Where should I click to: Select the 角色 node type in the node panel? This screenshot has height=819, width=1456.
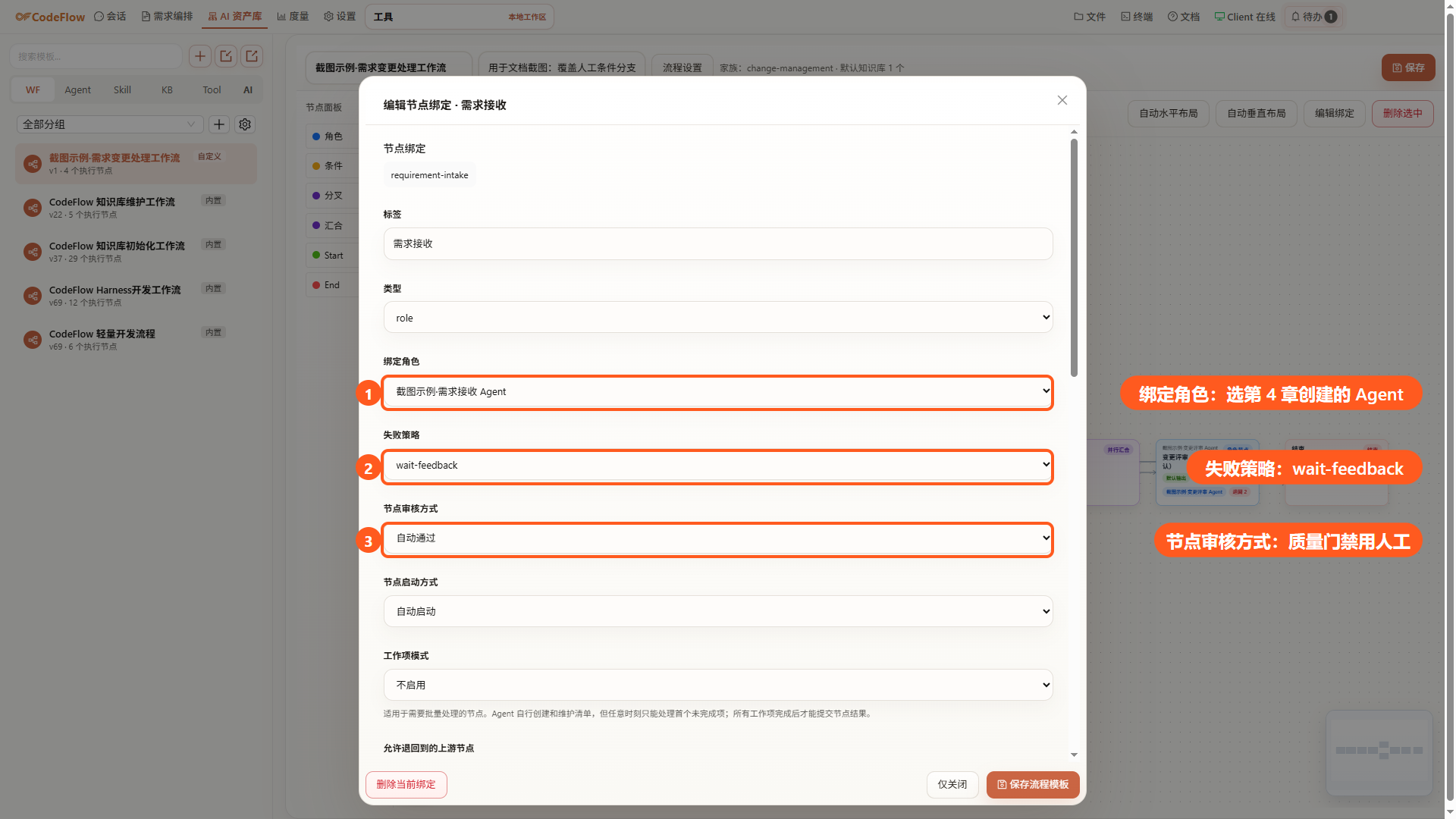click(331, 136)
